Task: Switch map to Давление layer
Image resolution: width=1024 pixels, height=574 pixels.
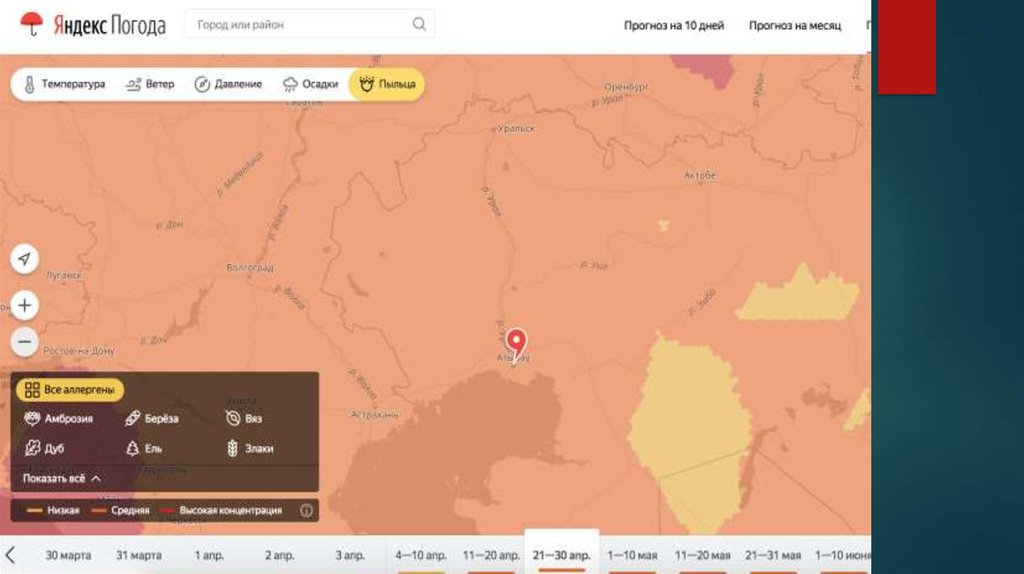Action: click(x=228, y=84)
